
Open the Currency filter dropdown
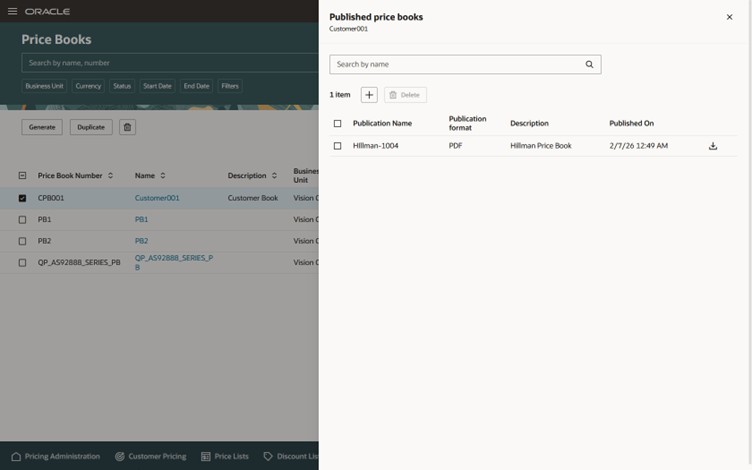88,86
